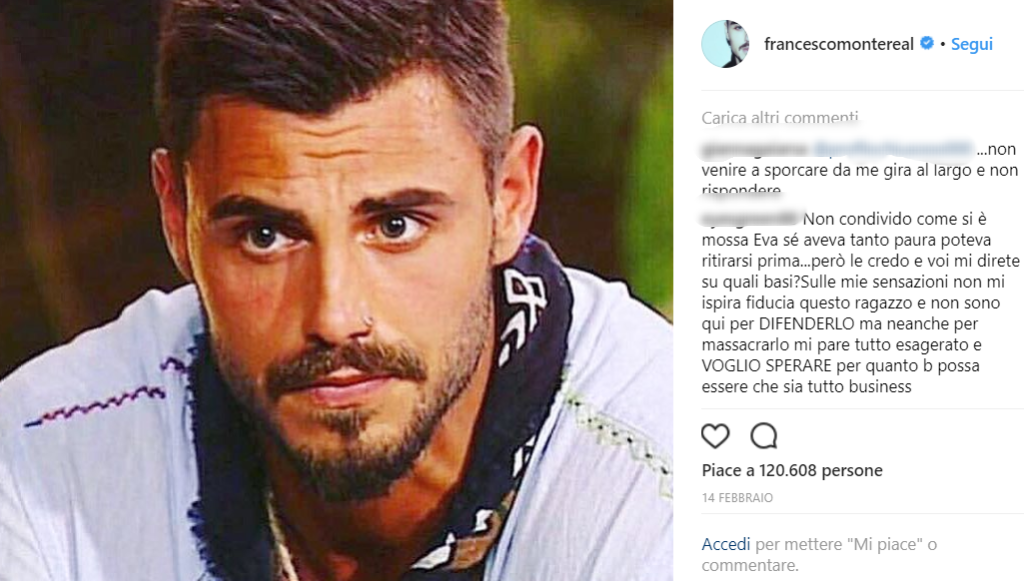Open second blurred commenter's username
Screen dimensions: 1024x581
click(750, 219)
